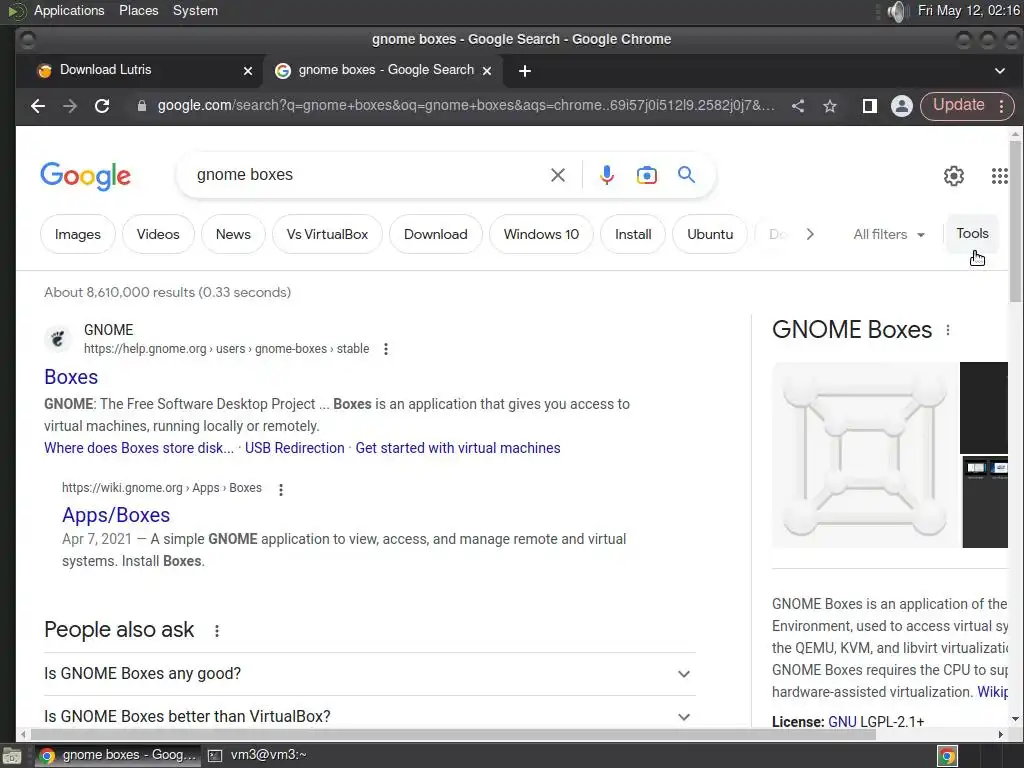
Task: Open the Google apps grid
Action: coord(999,176)
